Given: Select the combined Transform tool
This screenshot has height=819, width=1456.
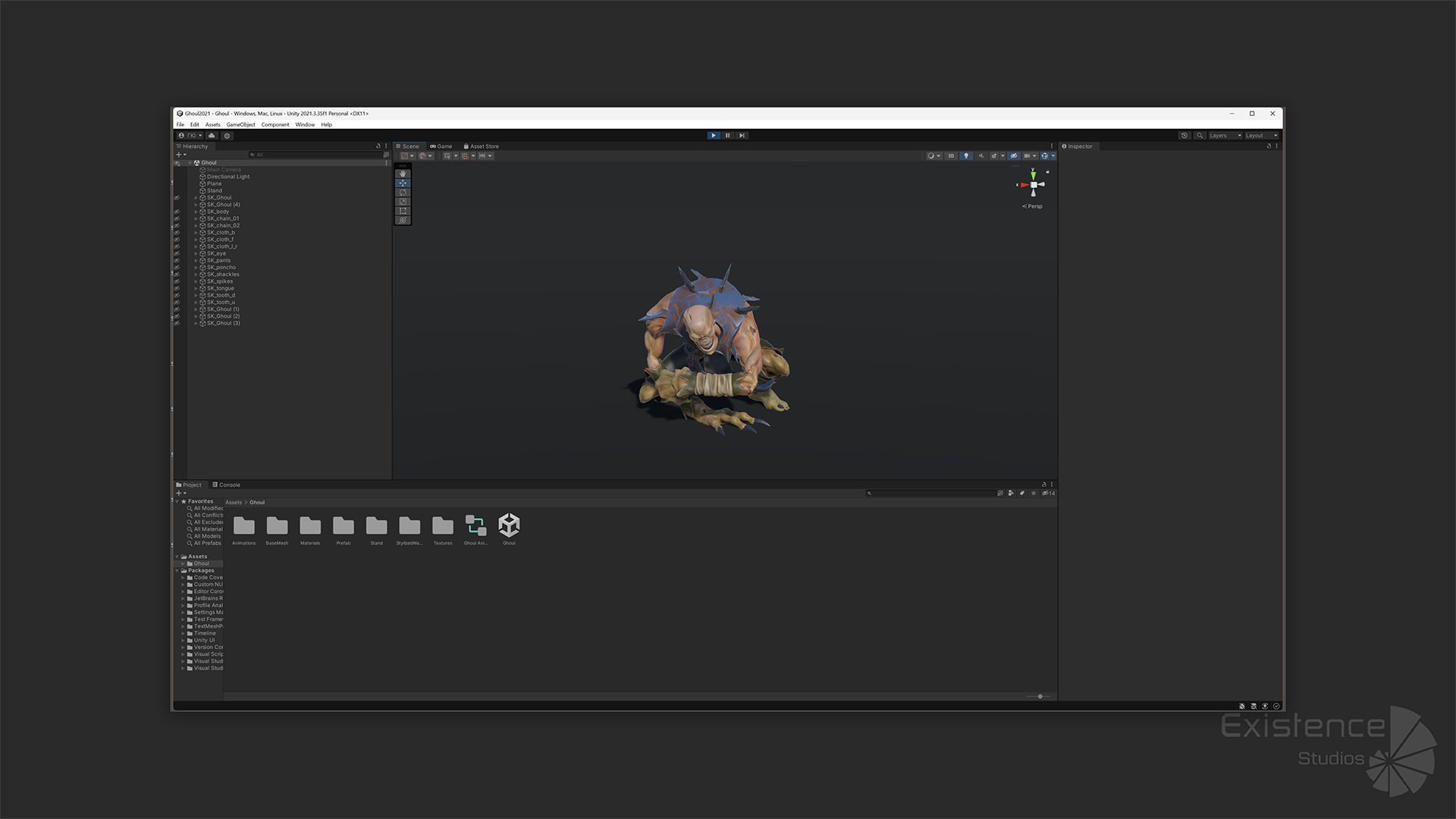Looking at the screenshot, I should coord(403,221).
